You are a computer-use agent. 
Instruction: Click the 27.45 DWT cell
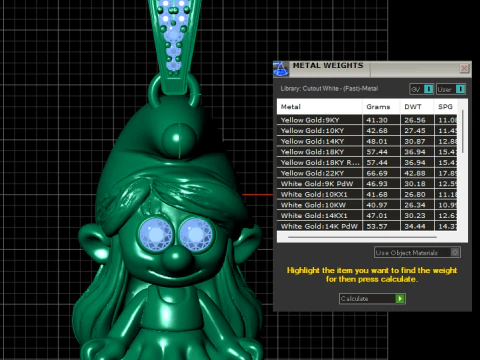(418, 131)
